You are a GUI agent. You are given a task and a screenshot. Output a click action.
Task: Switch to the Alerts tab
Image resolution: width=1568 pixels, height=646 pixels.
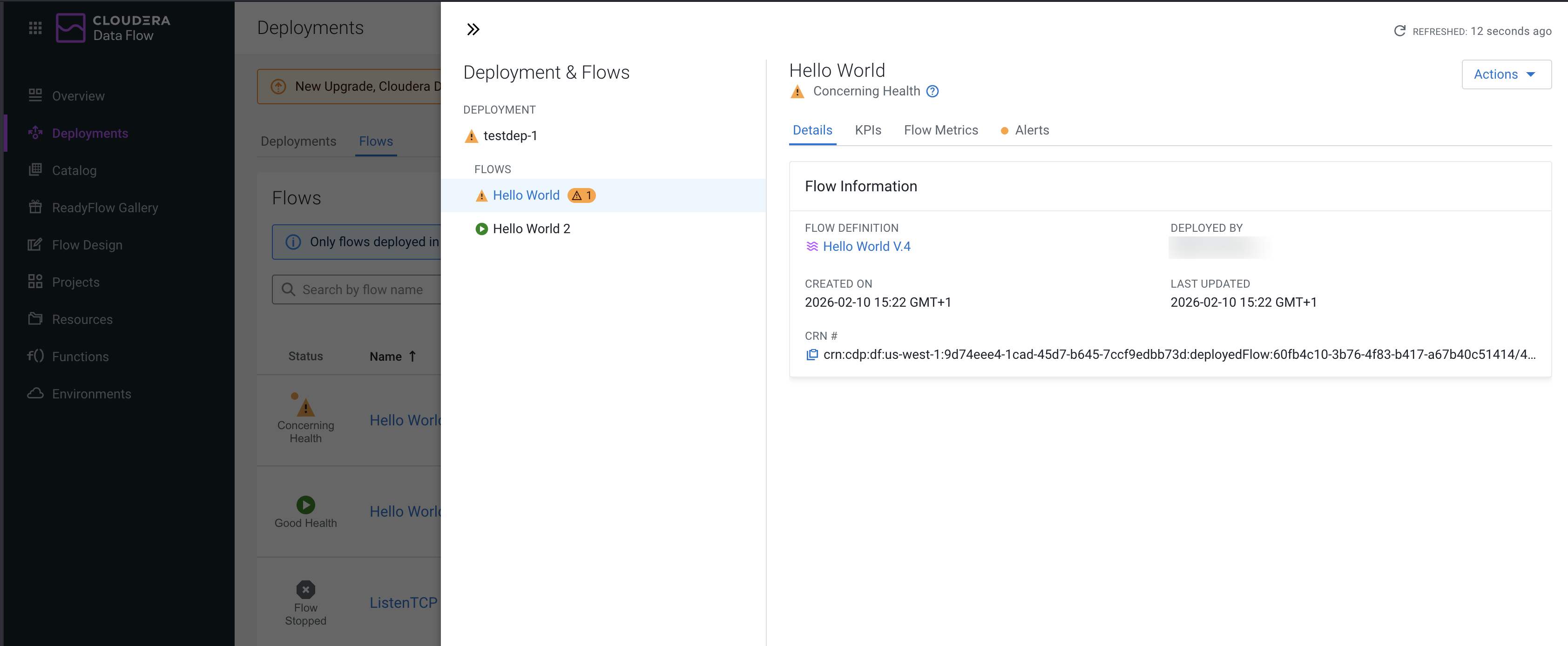(1031, 130)
